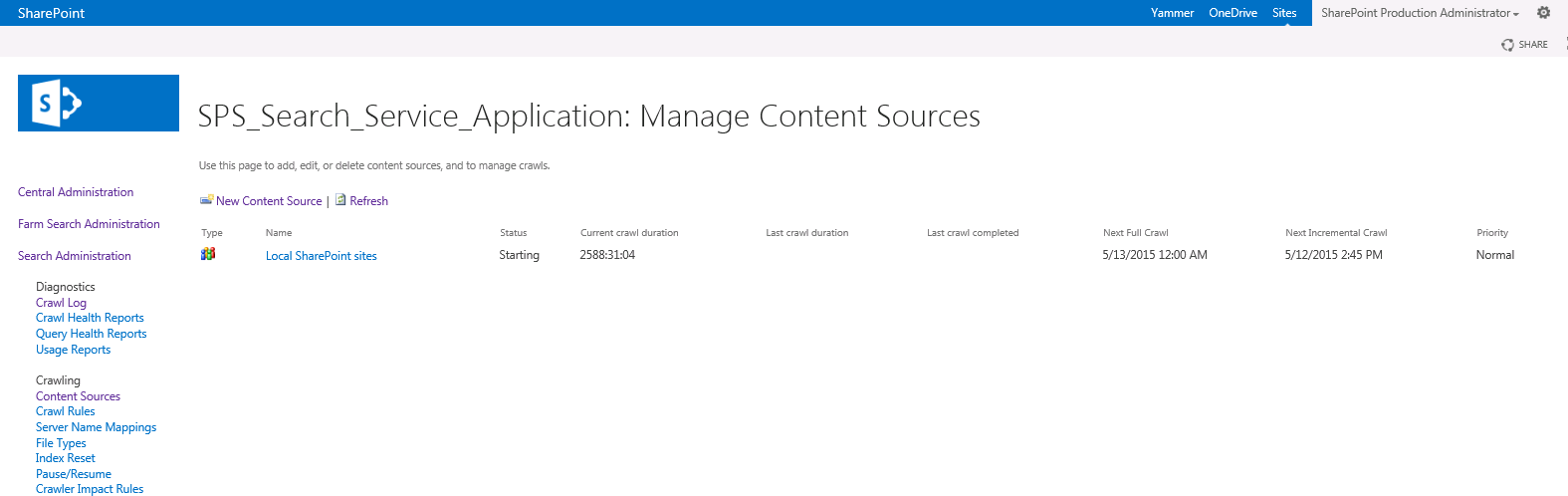This screenshot has width=1568, height=496.
Task: Click the SharePoint site logo
Action: pyautogui.click(x=99, y=103)
